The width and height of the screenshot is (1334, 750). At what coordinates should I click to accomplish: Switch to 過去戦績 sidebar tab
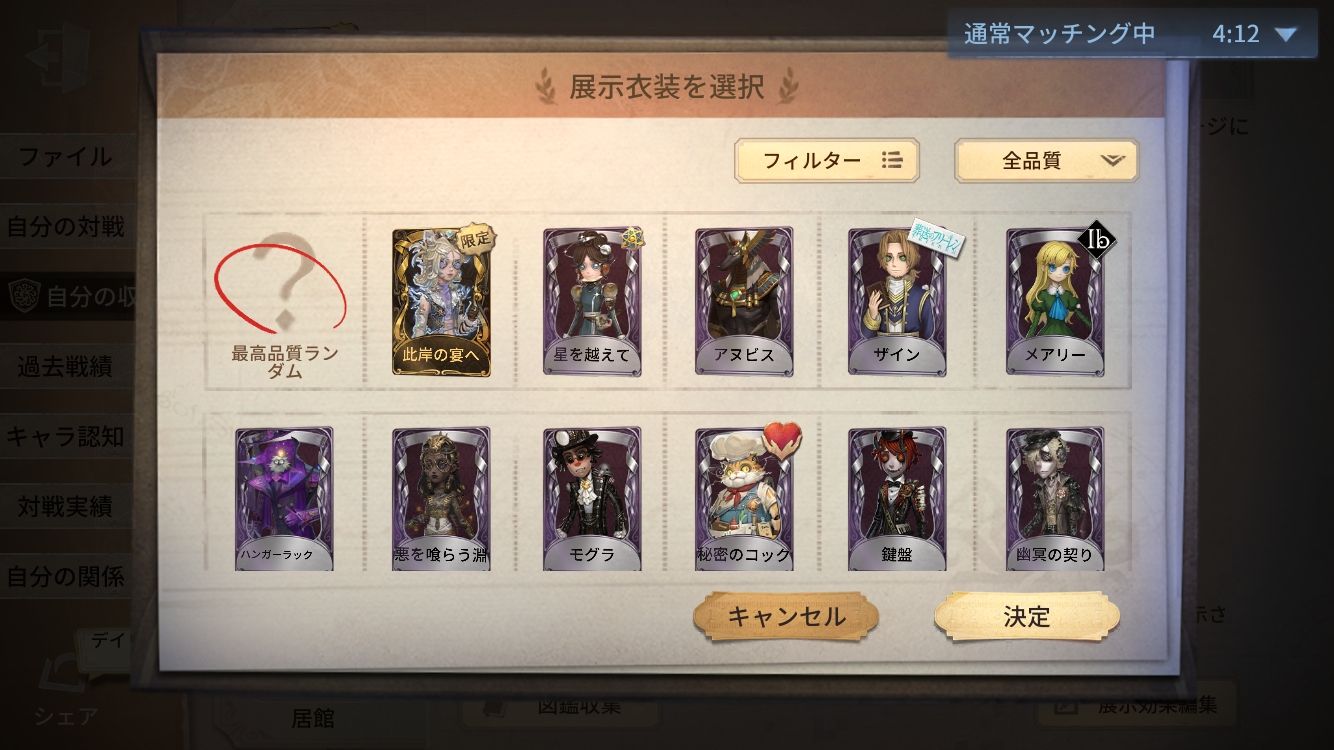[67, 367]
